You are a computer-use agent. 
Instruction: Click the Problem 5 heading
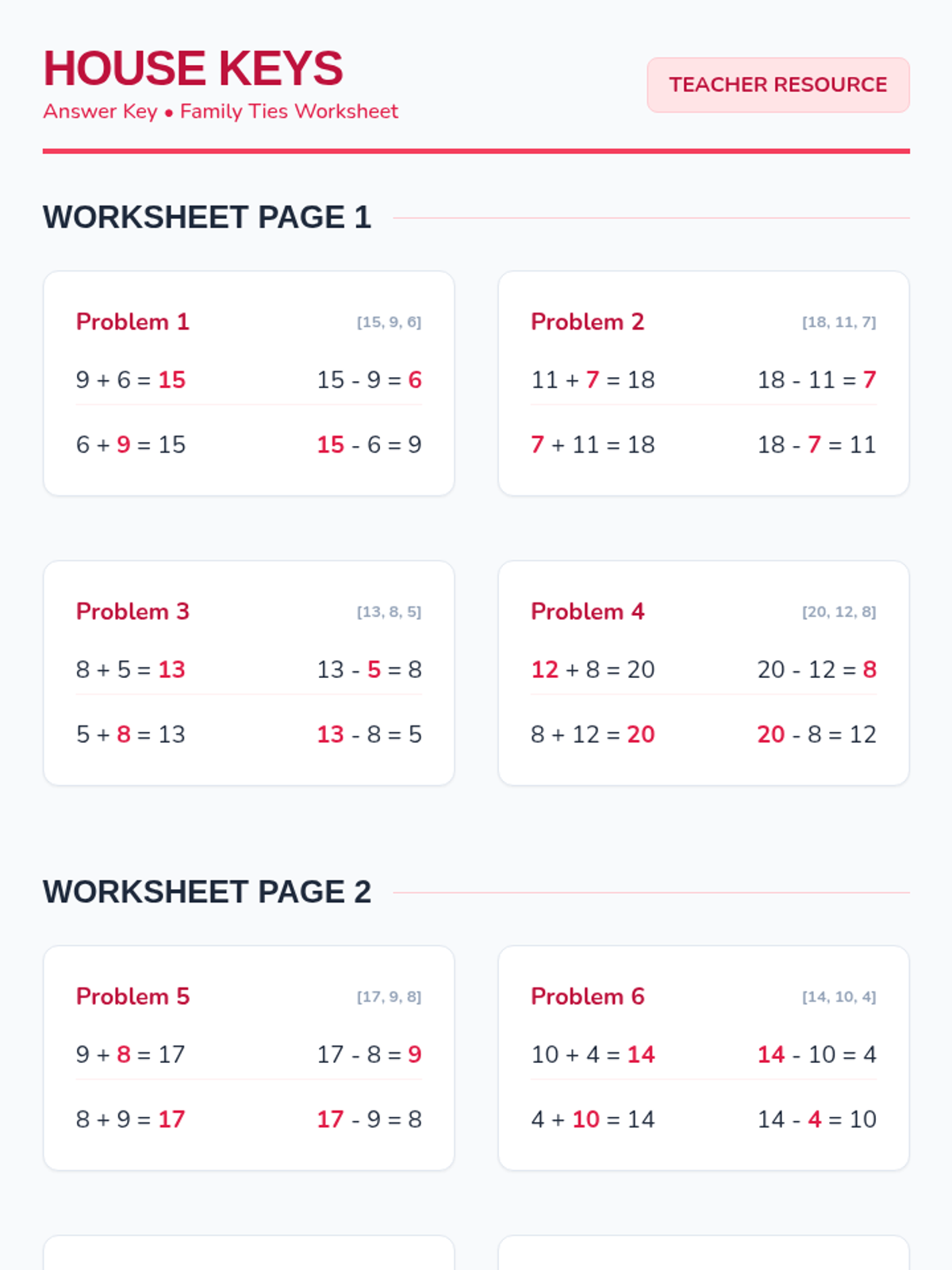132,996
